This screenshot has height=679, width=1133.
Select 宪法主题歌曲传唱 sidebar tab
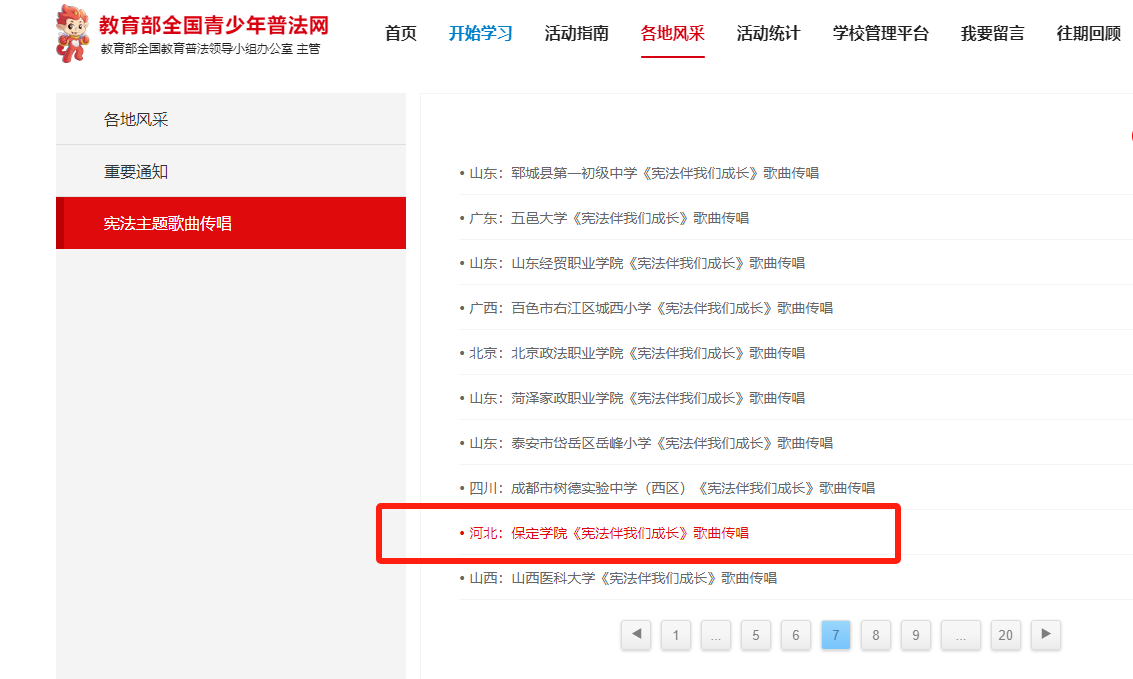tap(168, 223)
